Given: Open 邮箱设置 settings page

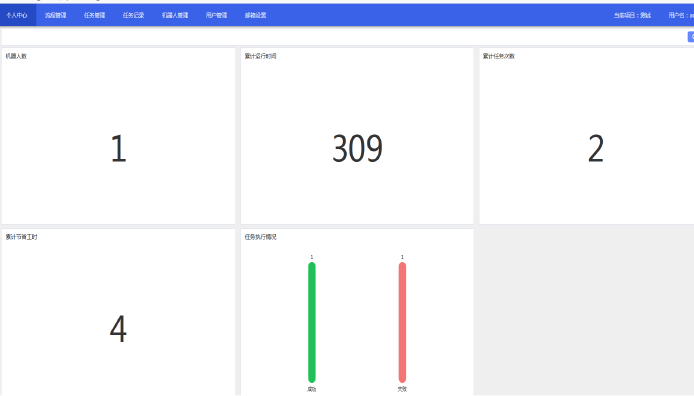Looking at the screenshot, I should 255,15.
